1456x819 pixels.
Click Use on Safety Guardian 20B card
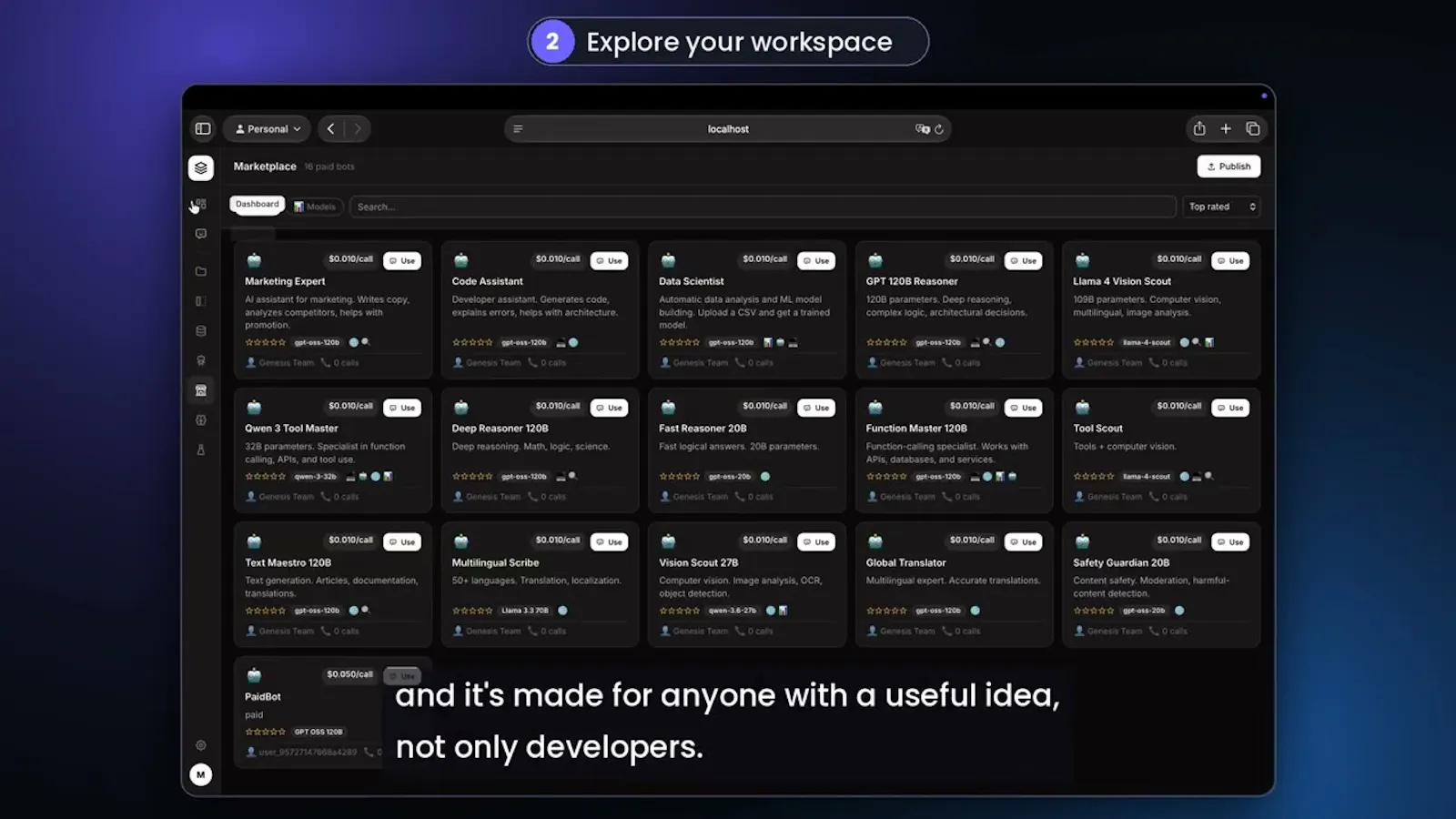tap(1230, 541)
